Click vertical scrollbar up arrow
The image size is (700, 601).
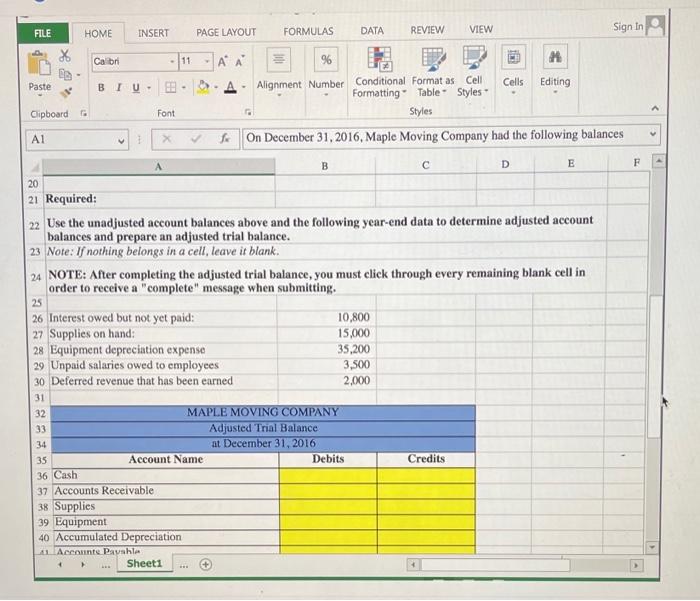[658, 160]
